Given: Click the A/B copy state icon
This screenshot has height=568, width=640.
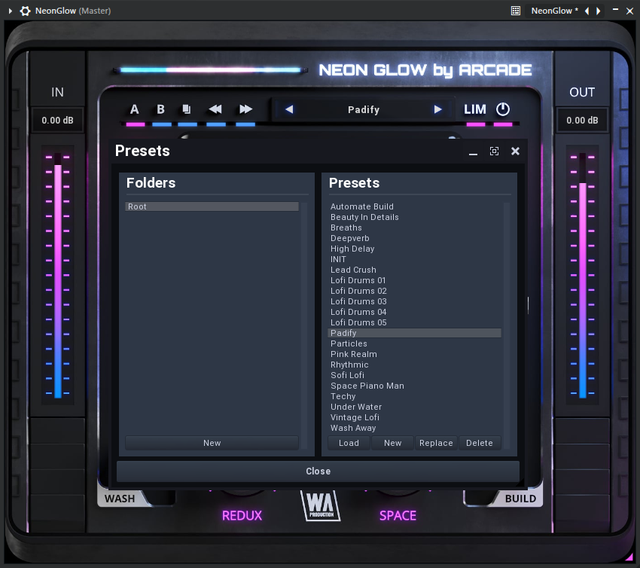Looking at the screenshot, I should (x=186, y=109).
